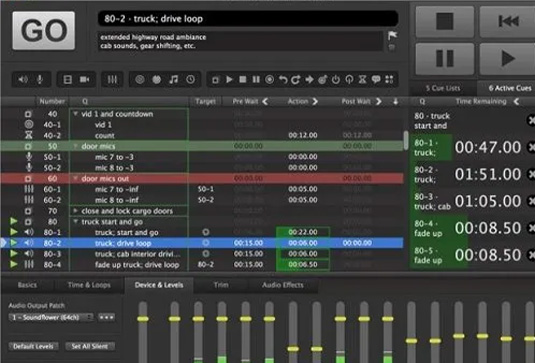Viewport: 535px width, 363px height.
Task: Select the 'mic 7 to -3' cue row
Action: [202, 157]
